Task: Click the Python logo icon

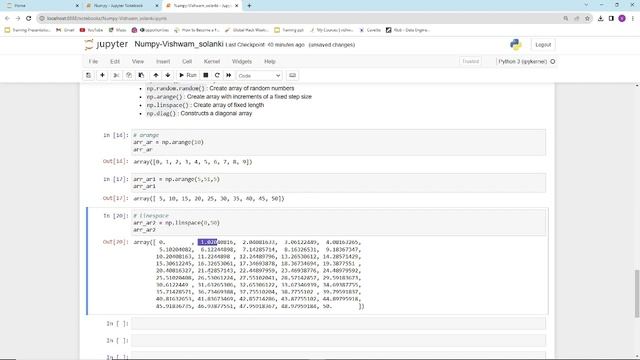Action: [516, 44]
